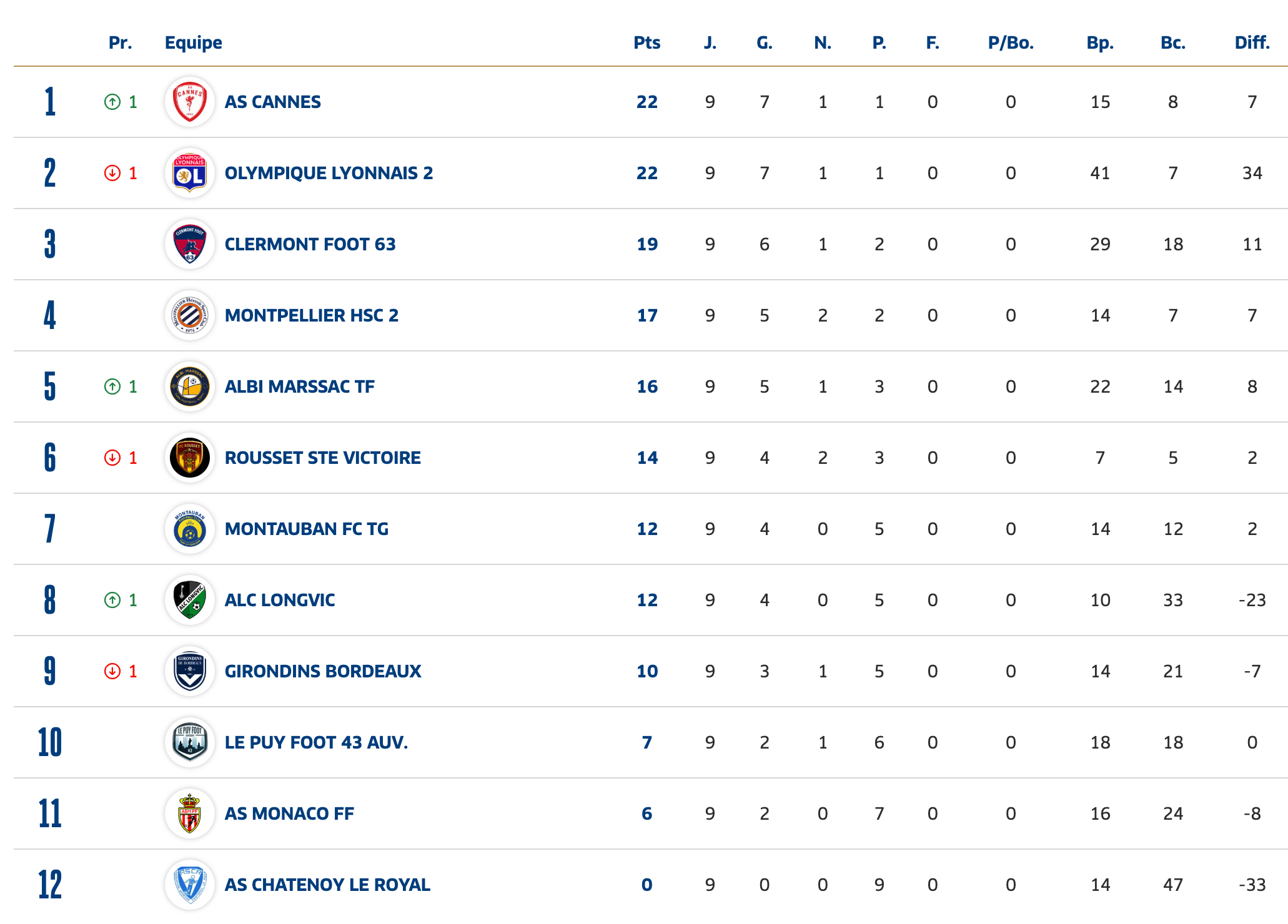Click the Rousset Ste Victoire crest
Viewport: 1288px width, 924px height.
tap(190, 458)
